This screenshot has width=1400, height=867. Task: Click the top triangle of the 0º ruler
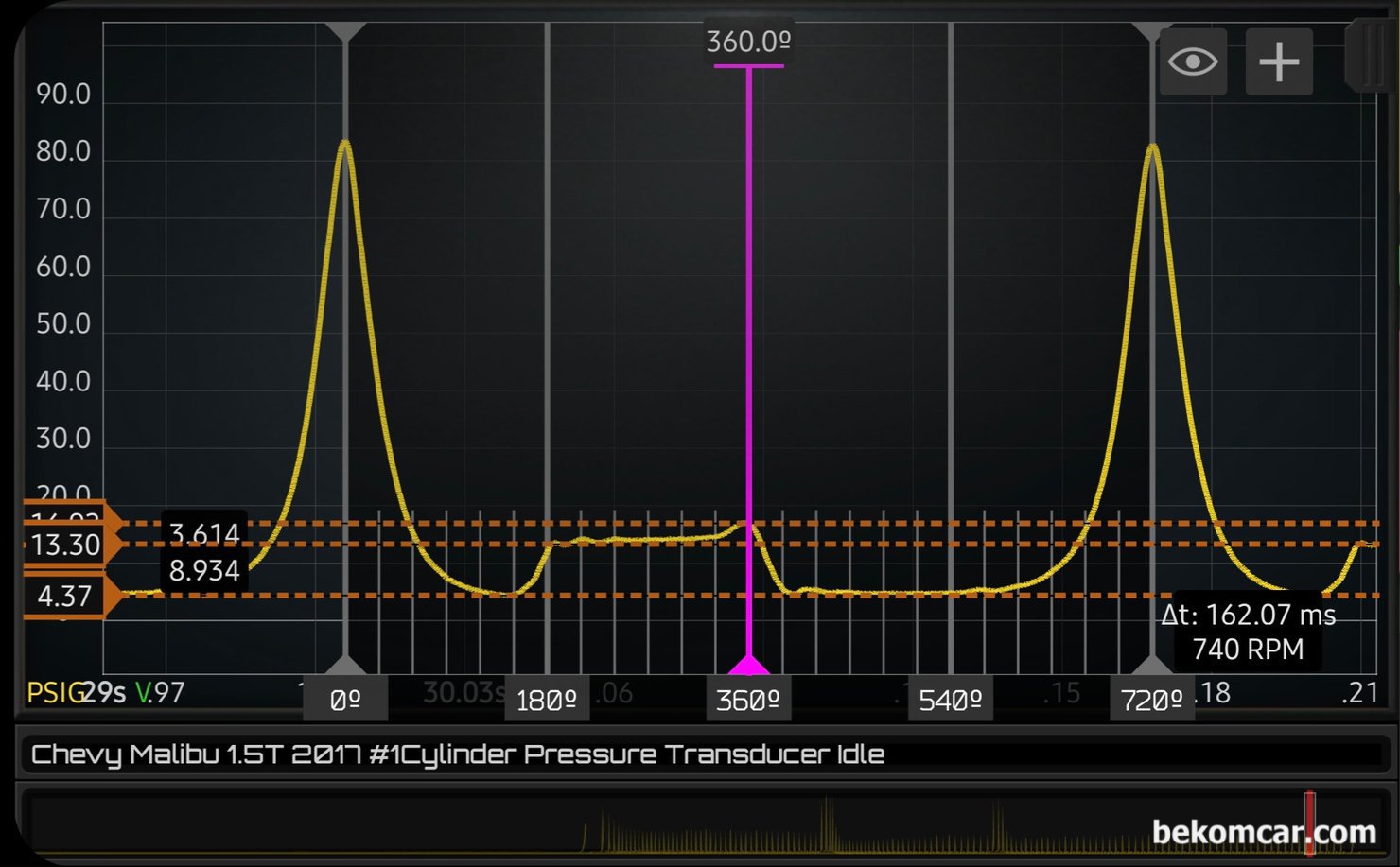click(345, 31)
